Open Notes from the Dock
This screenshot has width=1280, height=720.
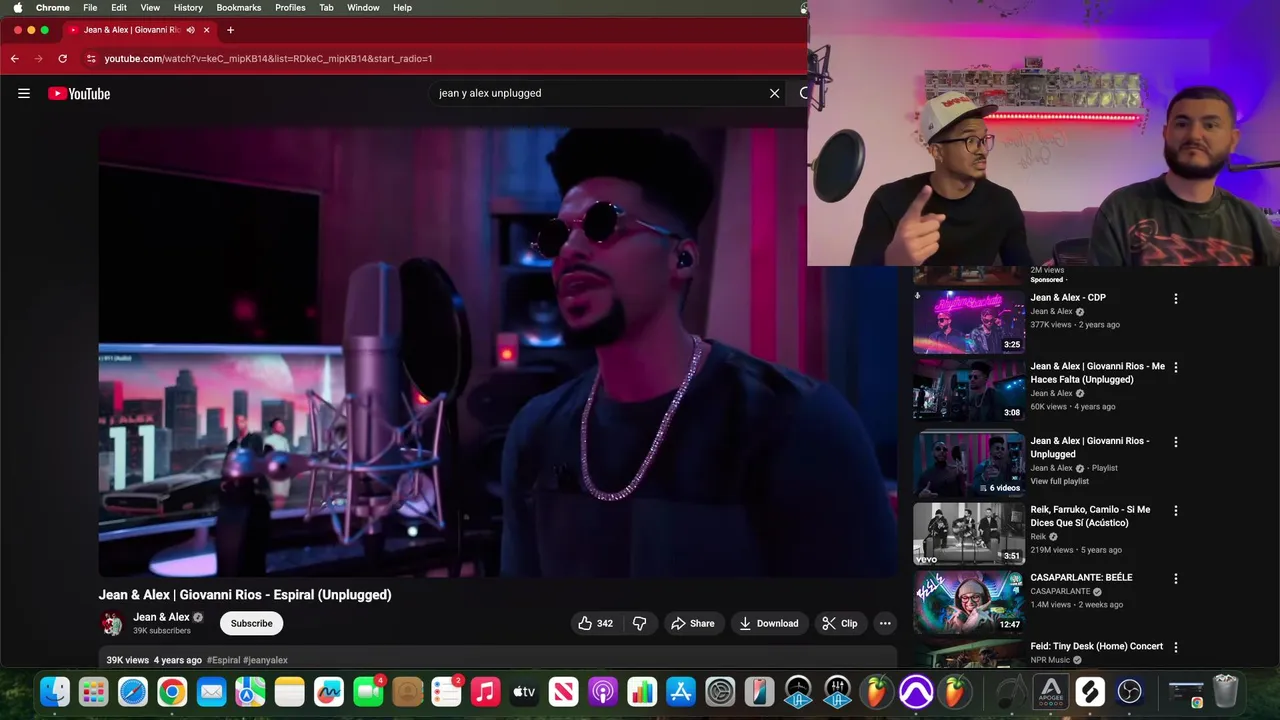[289, 691]
